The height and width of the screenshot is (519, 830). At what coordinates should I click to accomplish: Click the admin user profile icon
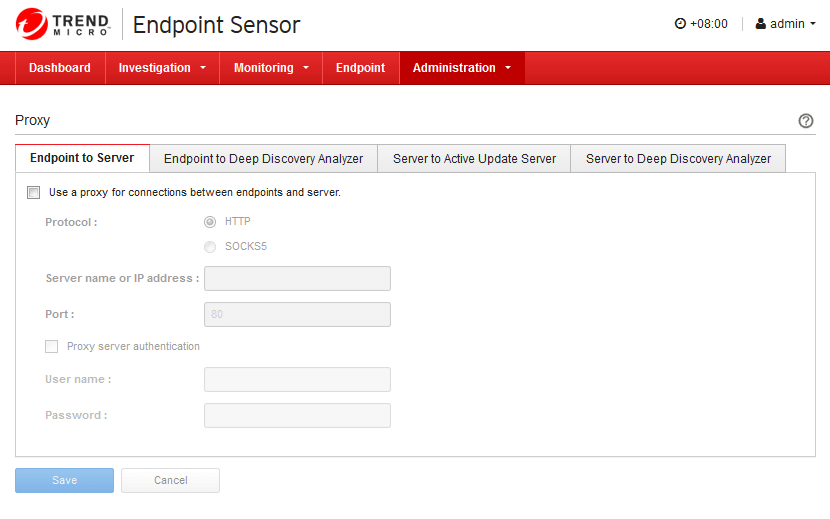point(761,24)
